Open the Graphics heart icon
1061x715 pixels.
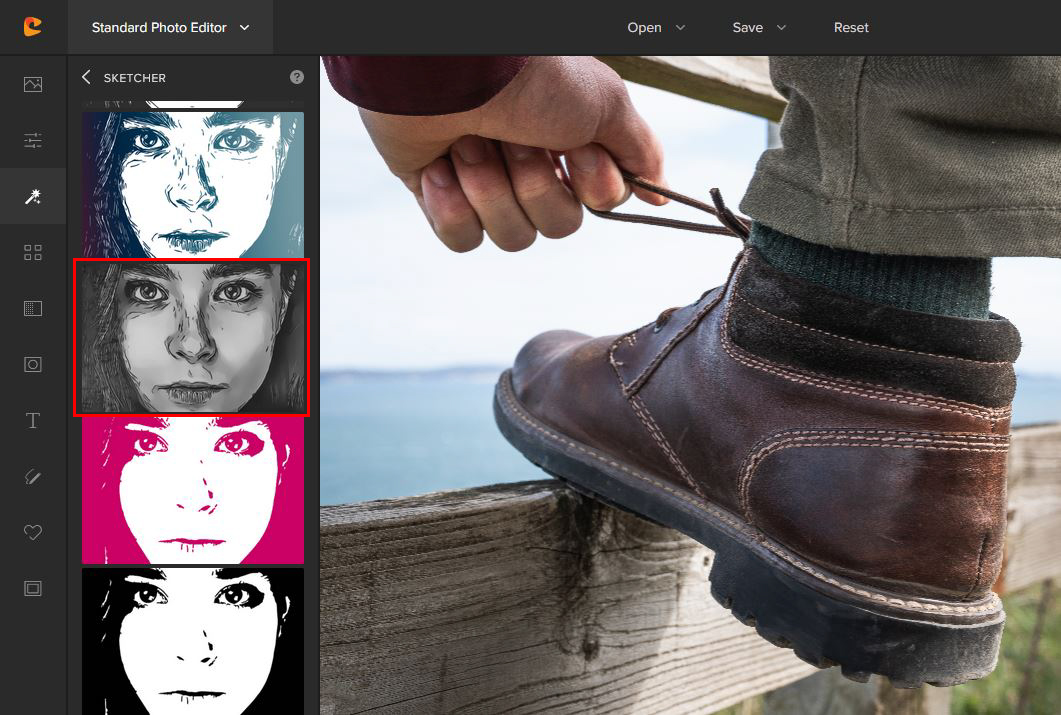click(x=33, y=533)
